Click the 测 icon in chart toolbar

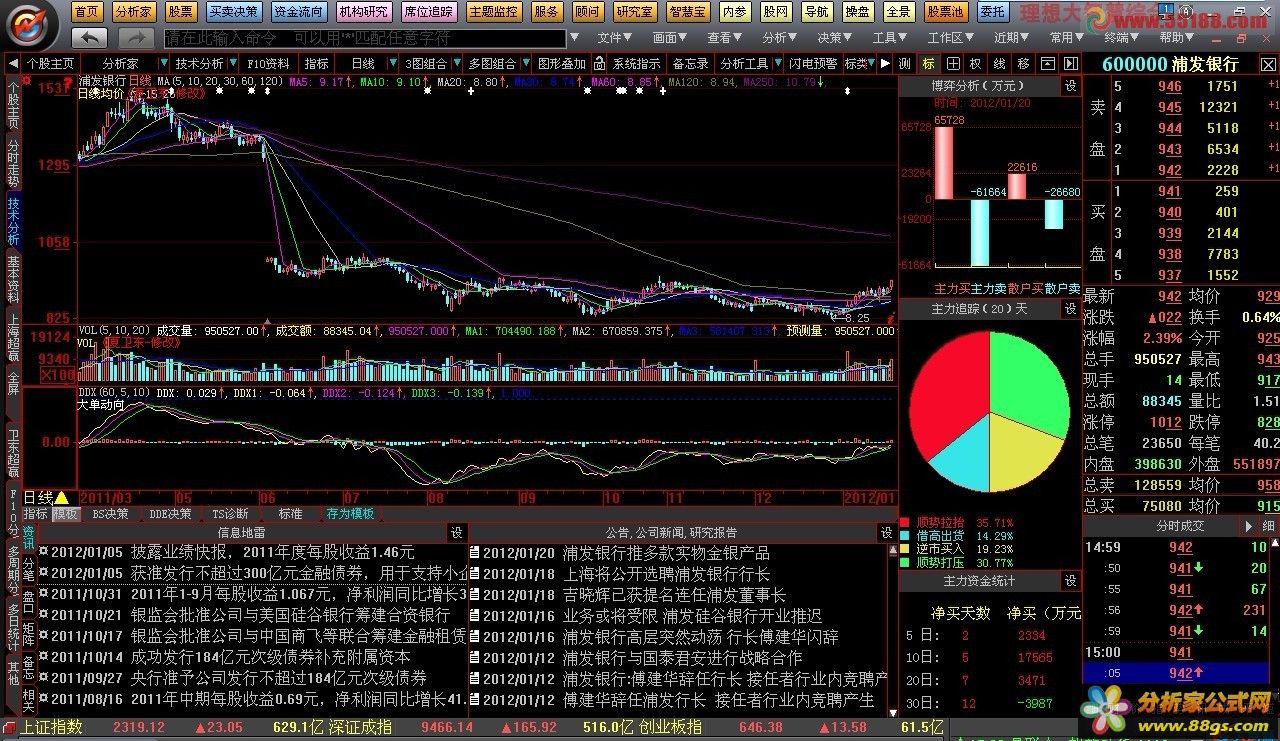pyautogui.click(x=904, y=63)
